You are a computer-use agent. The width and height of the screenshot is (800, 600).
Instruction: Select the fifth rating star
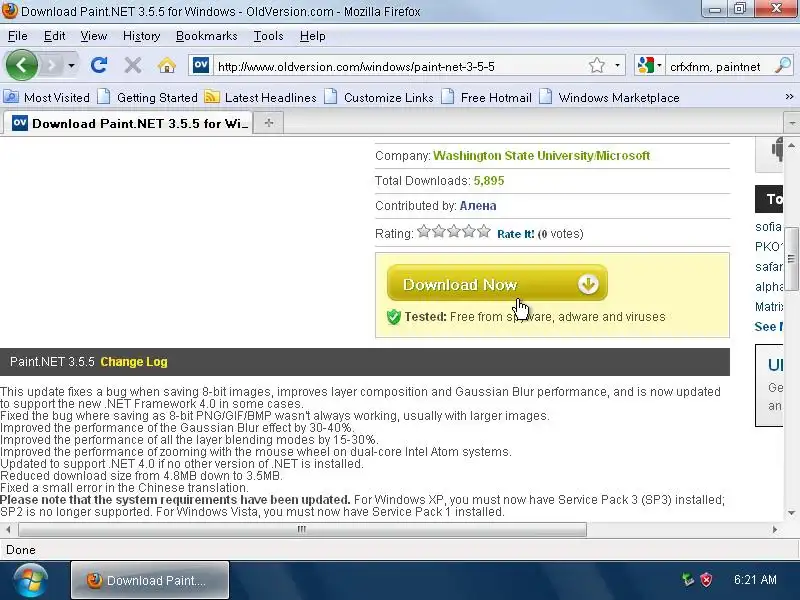coord(484,232)
